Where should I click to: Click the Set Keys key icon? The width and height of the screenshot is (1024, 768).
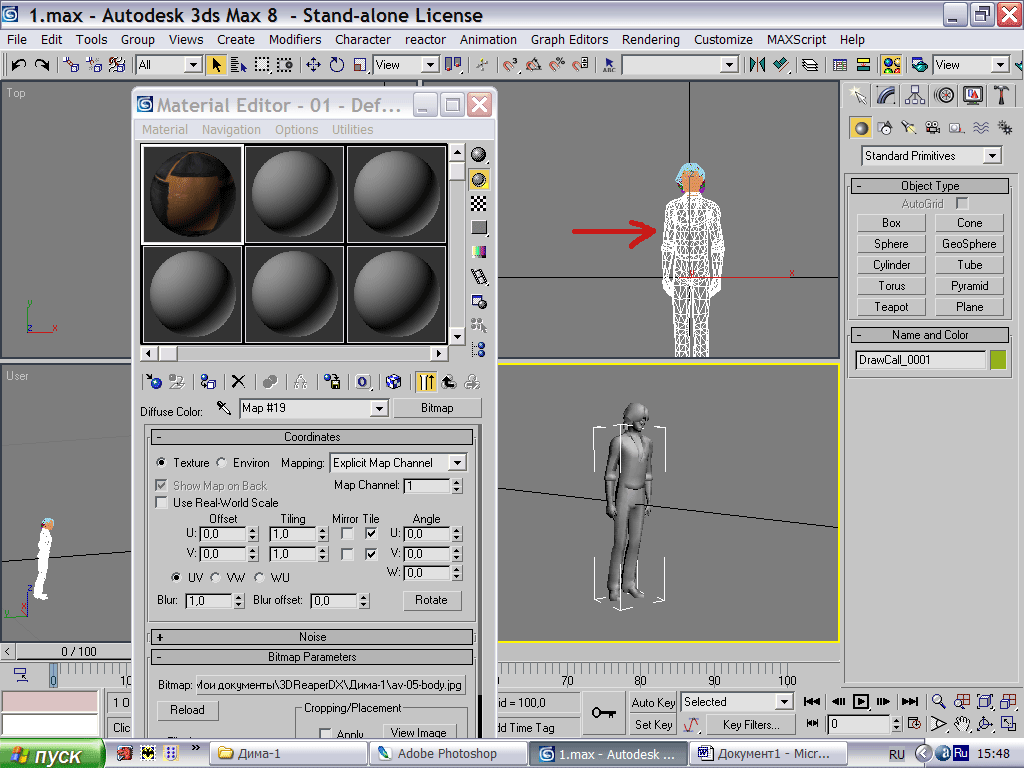click(x=603, y=712)
